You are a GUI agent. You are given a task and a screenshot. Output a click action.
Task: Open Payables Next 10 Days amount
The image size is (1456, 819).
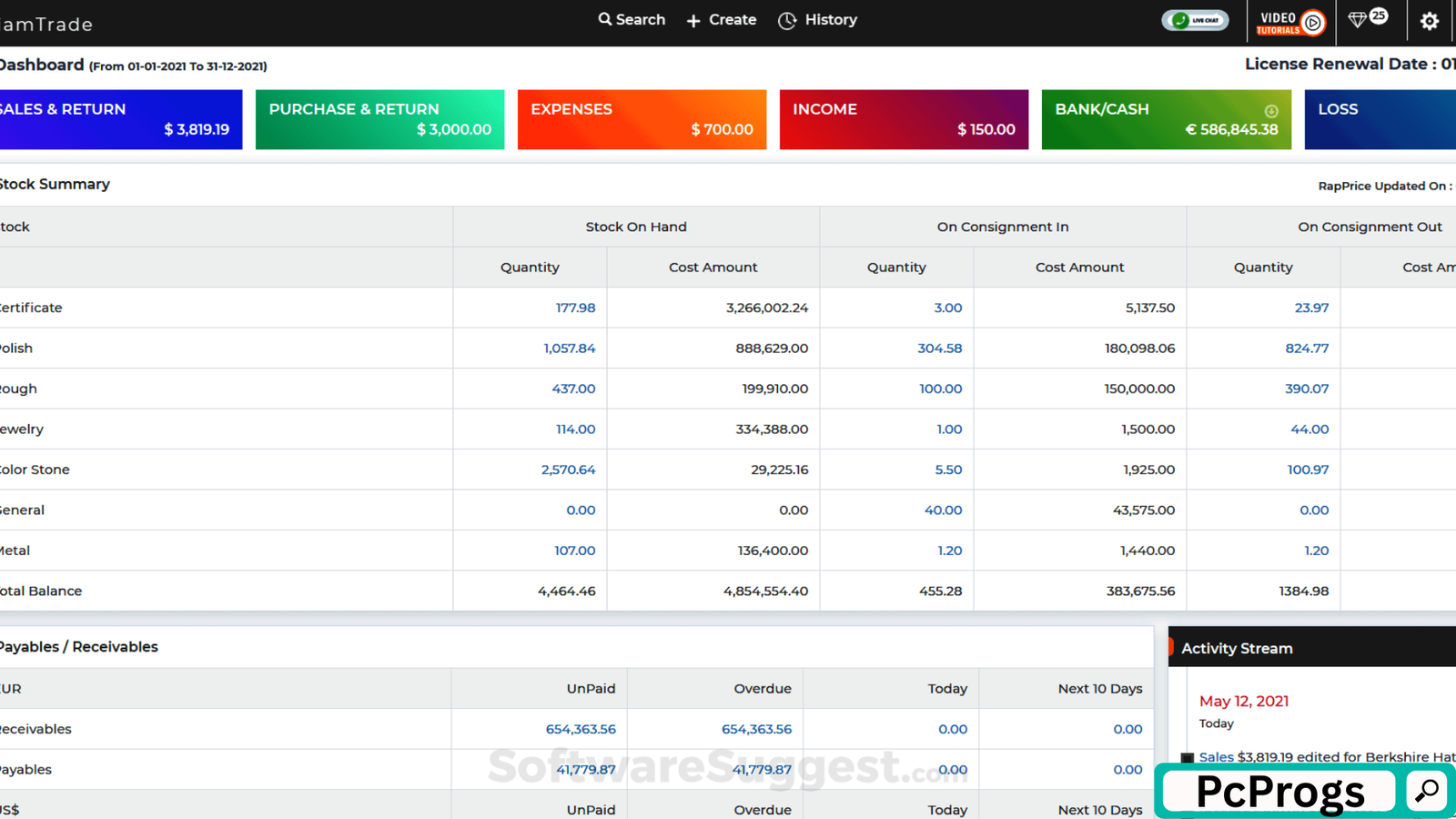coord(1127,770)
